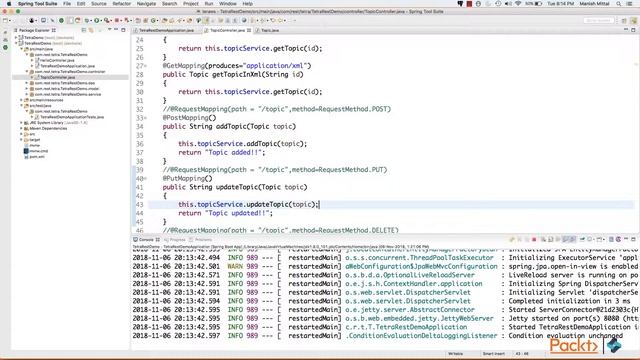Expand the src/main/resources folder
Image resolution: width=640 pixels, height=360 pixels.
pyautogui.click(x=22, y=100)
